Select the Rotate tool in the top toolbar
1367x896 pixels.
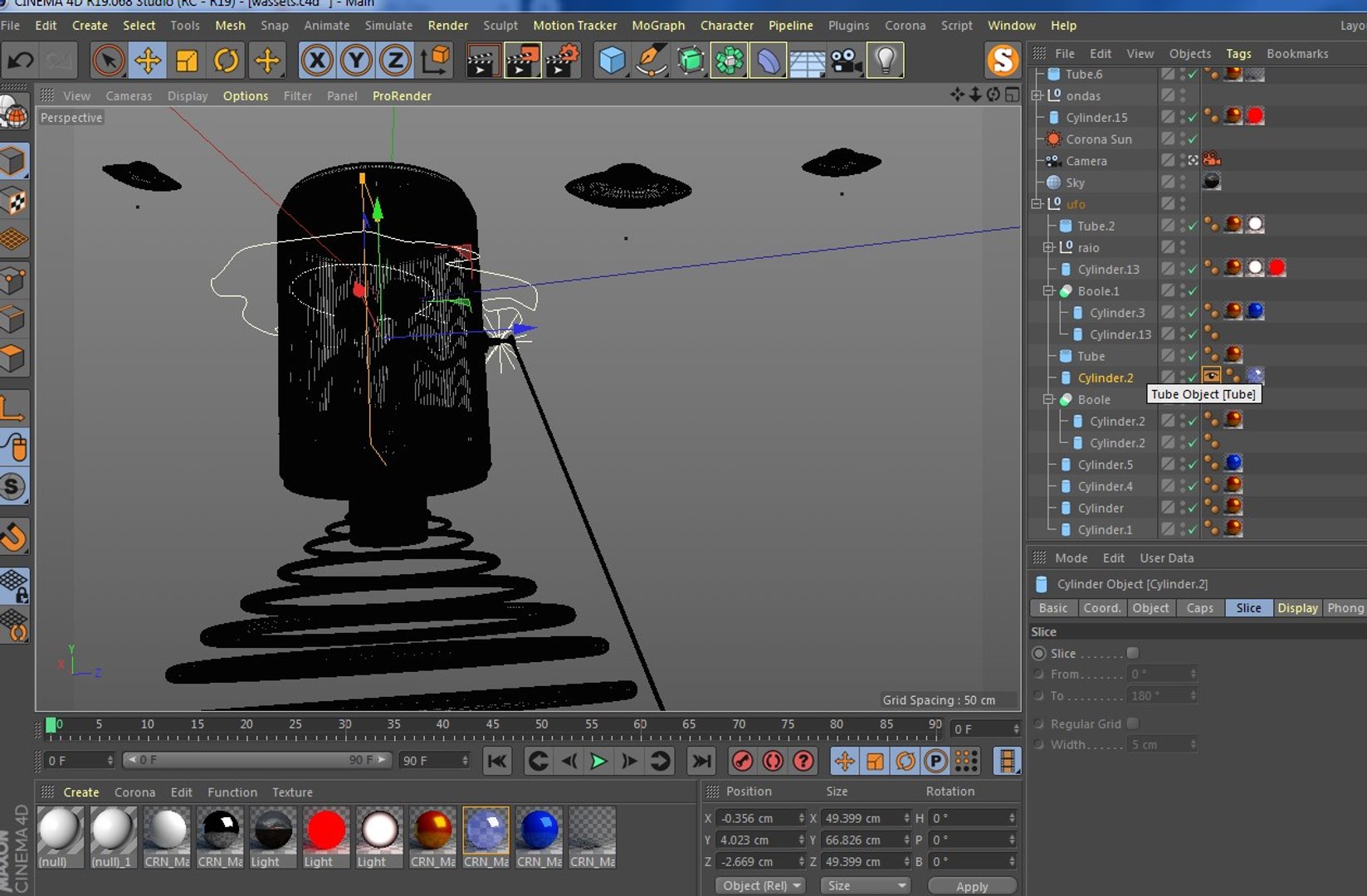tap(226, 61)
